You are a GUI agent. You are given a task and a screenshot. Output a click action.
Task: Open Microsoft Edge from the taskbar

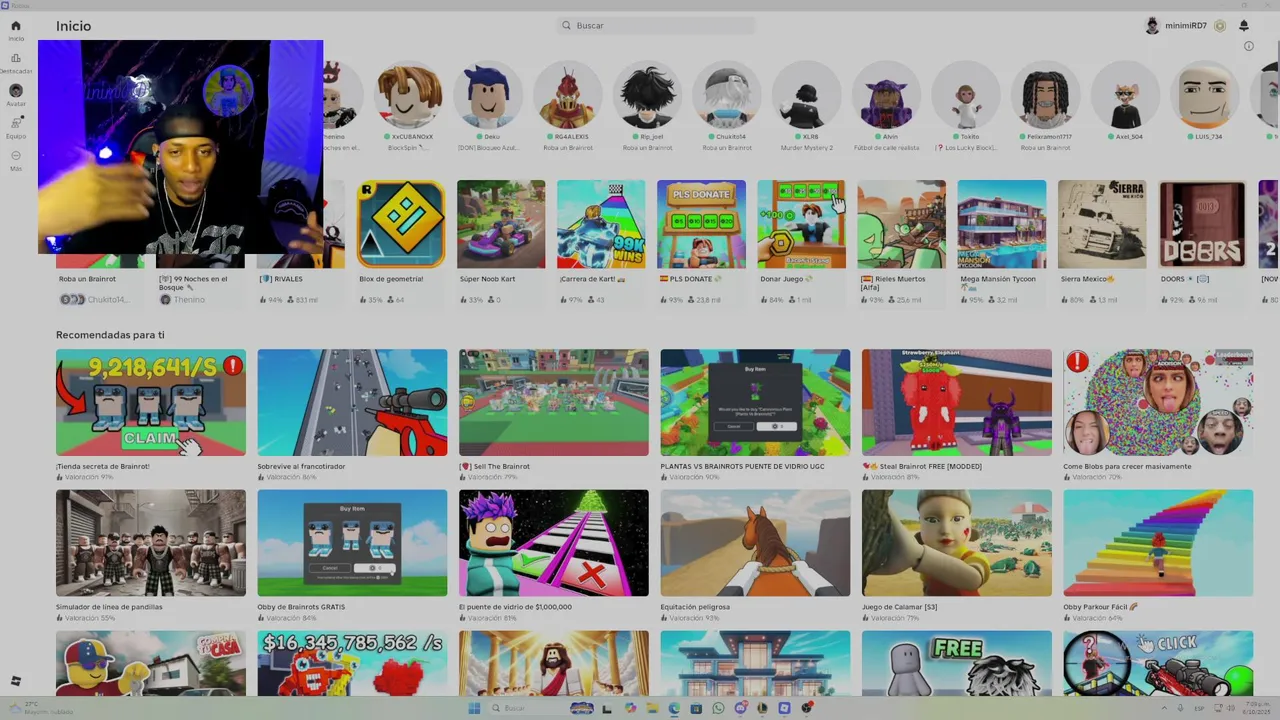[x=674, y=708]
